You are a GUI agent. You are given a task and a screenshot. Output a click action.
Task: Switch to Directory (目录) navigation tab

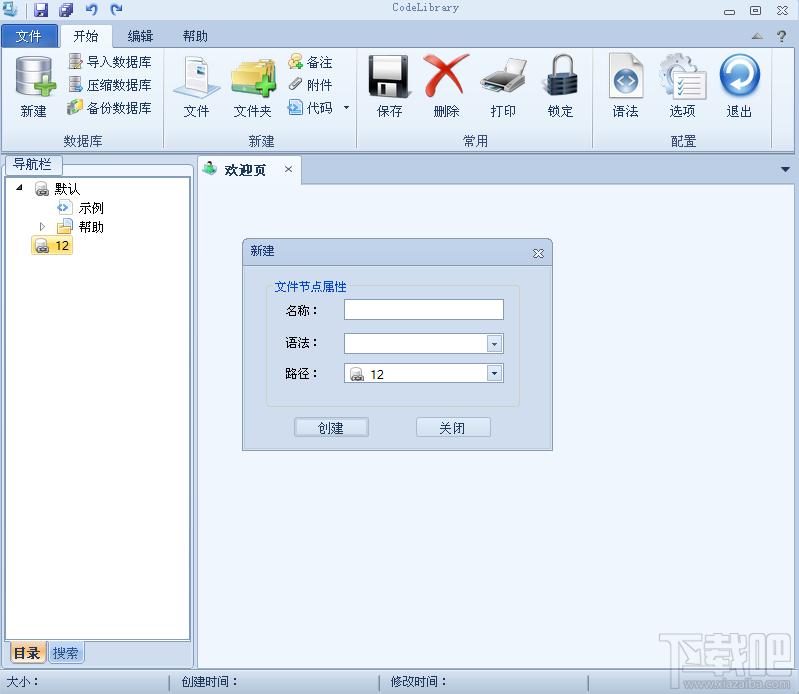[x=28, y=653]
